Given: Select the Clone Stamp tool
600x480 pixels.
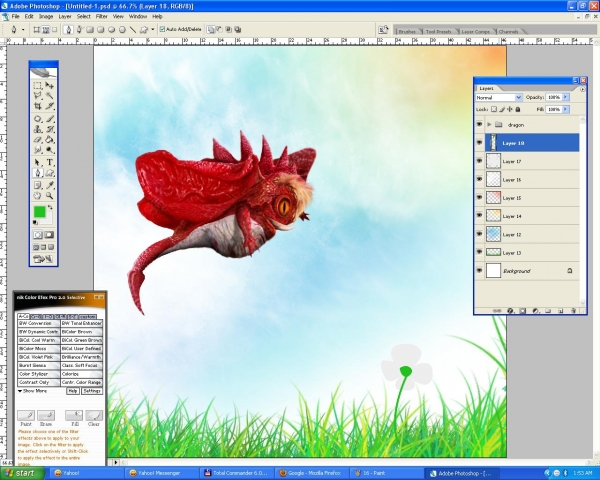Looking at the screenshot, I should pyautogui.click(x=38, y=129).
